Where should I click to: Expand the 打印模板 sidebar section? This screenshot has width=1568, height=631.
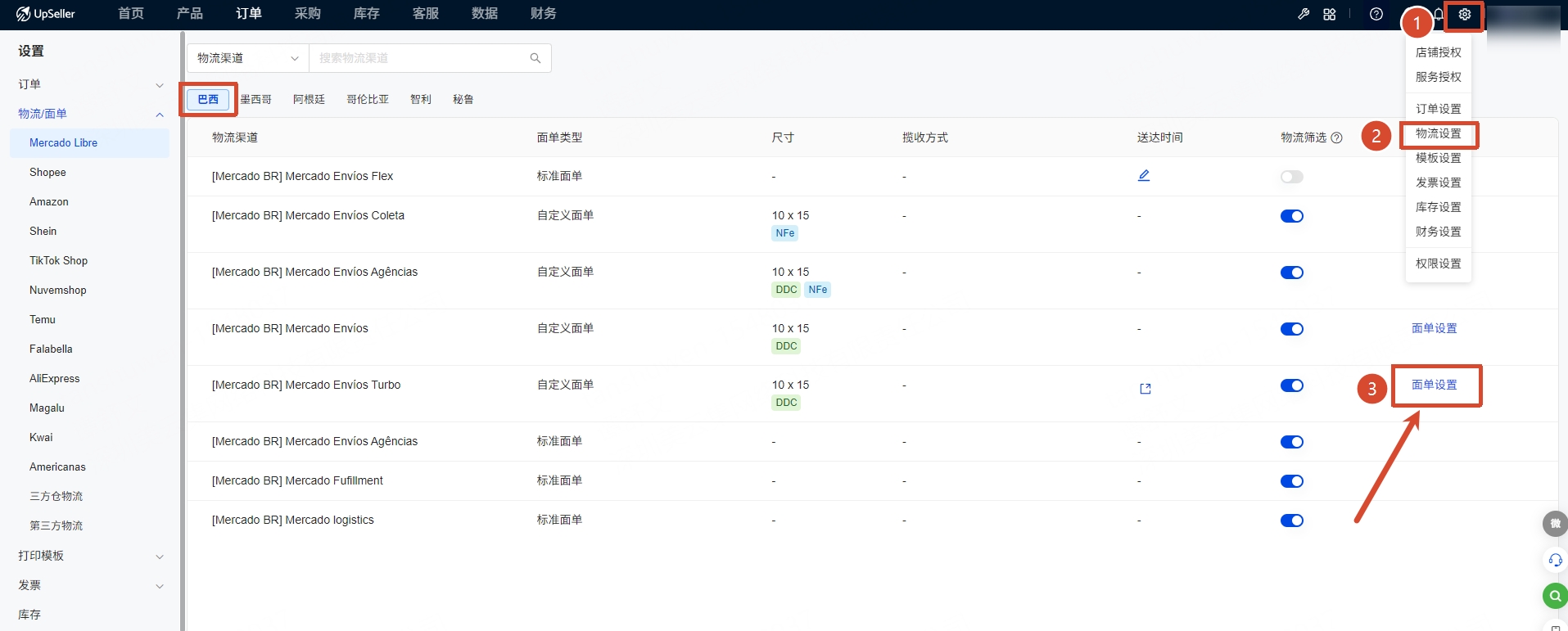pyautogui.click(x=91, y=556)
